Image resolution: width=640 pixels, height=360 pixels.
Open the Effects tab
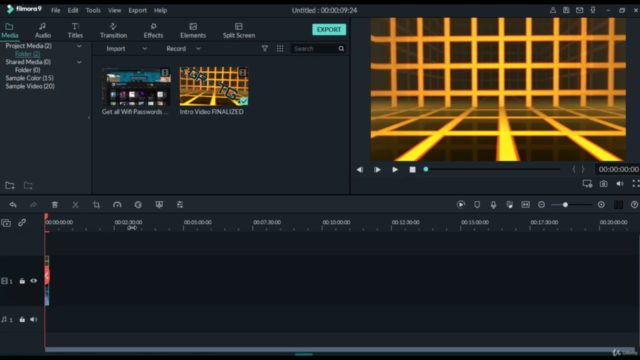coord(153,31)
